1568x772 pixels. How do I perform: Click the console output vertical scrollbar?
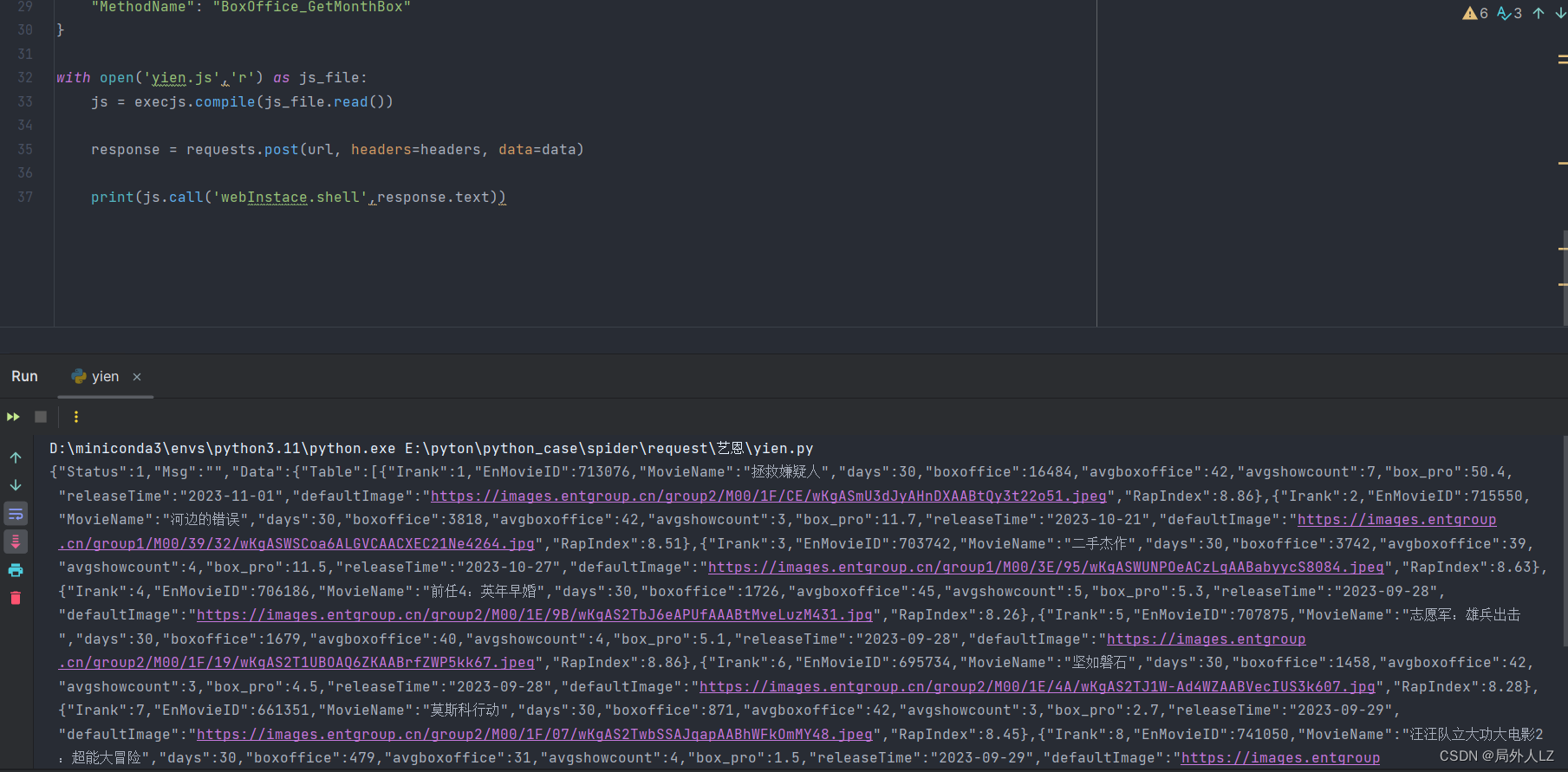click(x=1565, y=542)
